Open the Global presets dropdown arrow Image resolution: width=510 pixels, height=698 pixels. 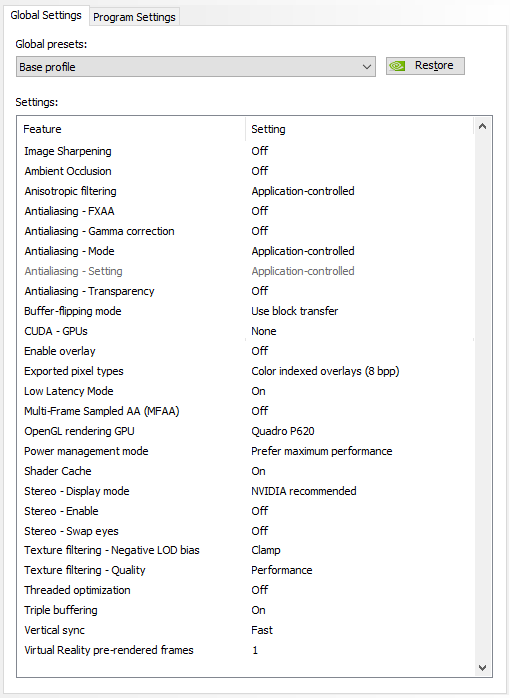point(367,67)
